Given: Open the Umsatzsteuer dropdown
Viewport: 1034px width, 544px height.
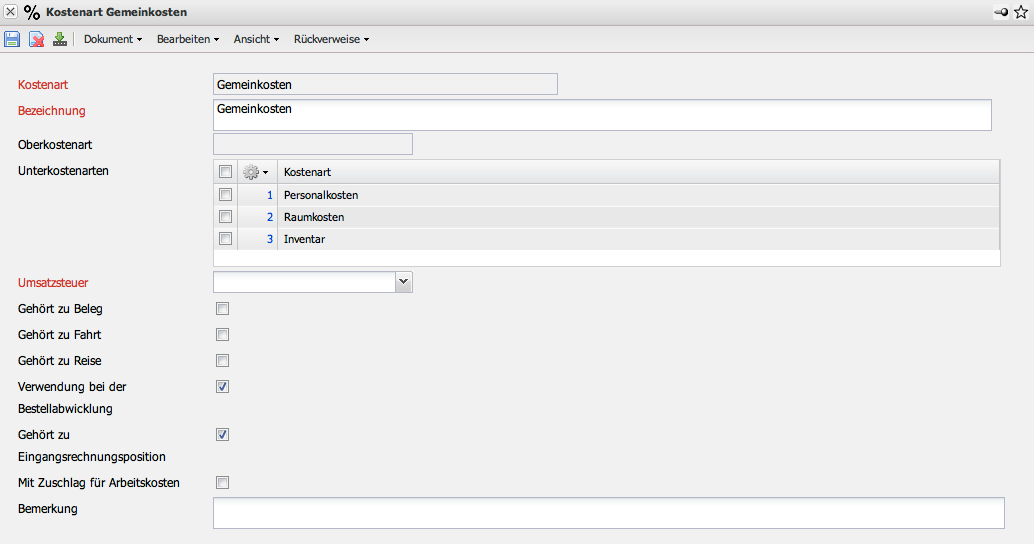Looking at the screenshot, I should click(x=403, y=283).
